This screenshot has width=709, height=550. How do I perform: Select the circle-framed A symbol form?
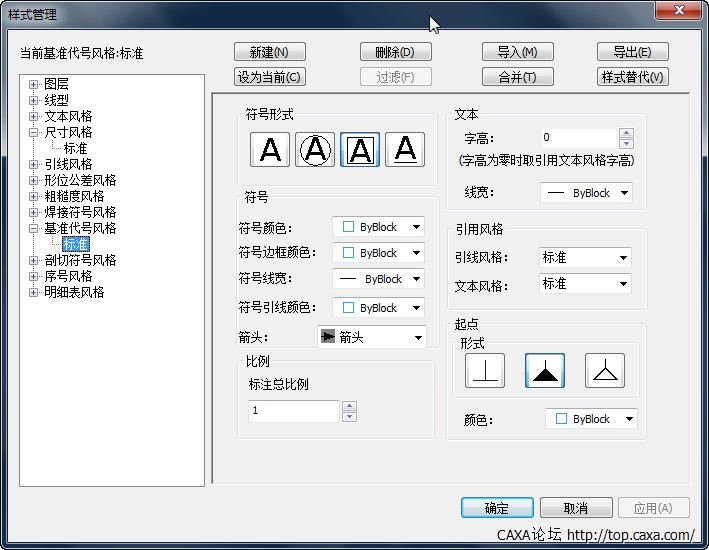[315, 150]
